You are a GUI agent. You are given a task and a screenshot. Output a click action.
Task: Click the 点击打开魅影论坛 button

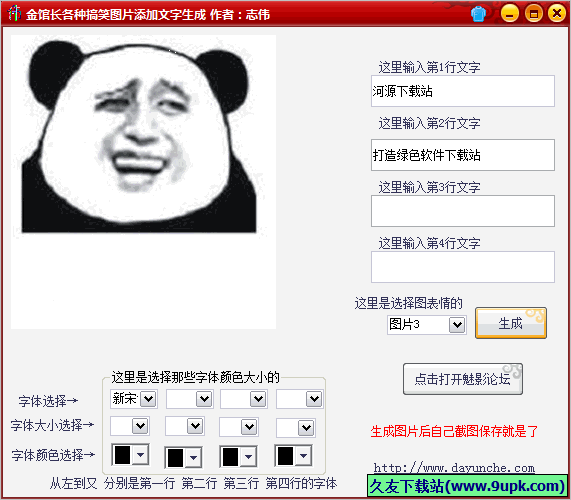click(462, 379)
